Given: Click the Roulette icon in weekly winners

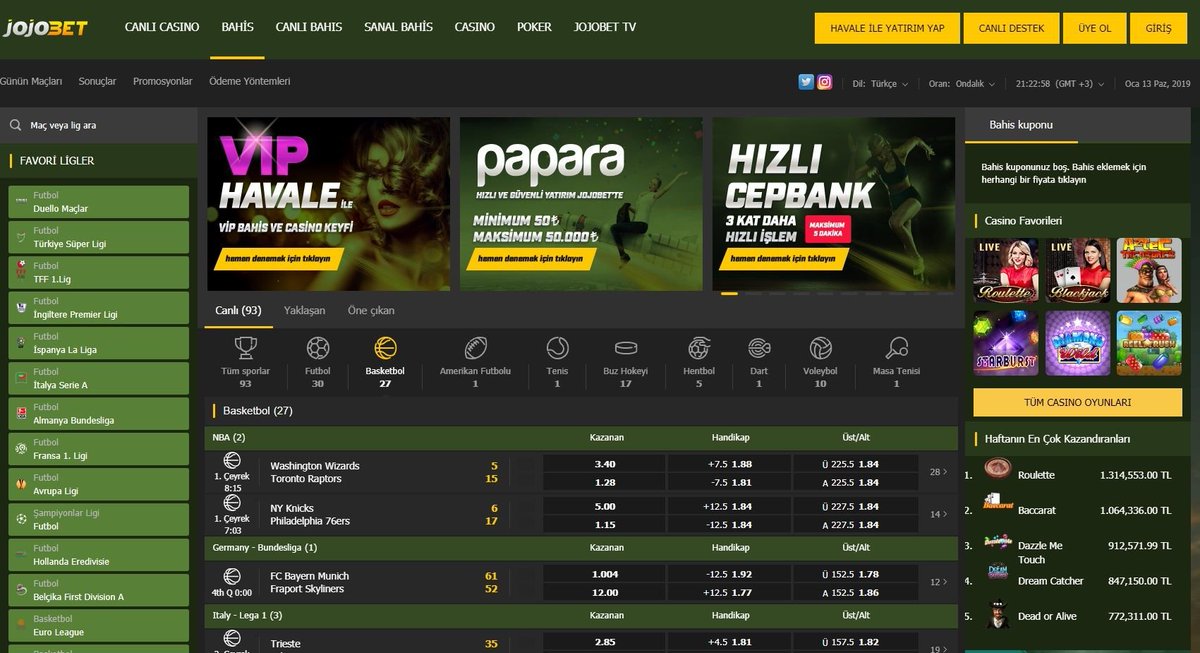Looking at the screenshot, I should (996, 468).
